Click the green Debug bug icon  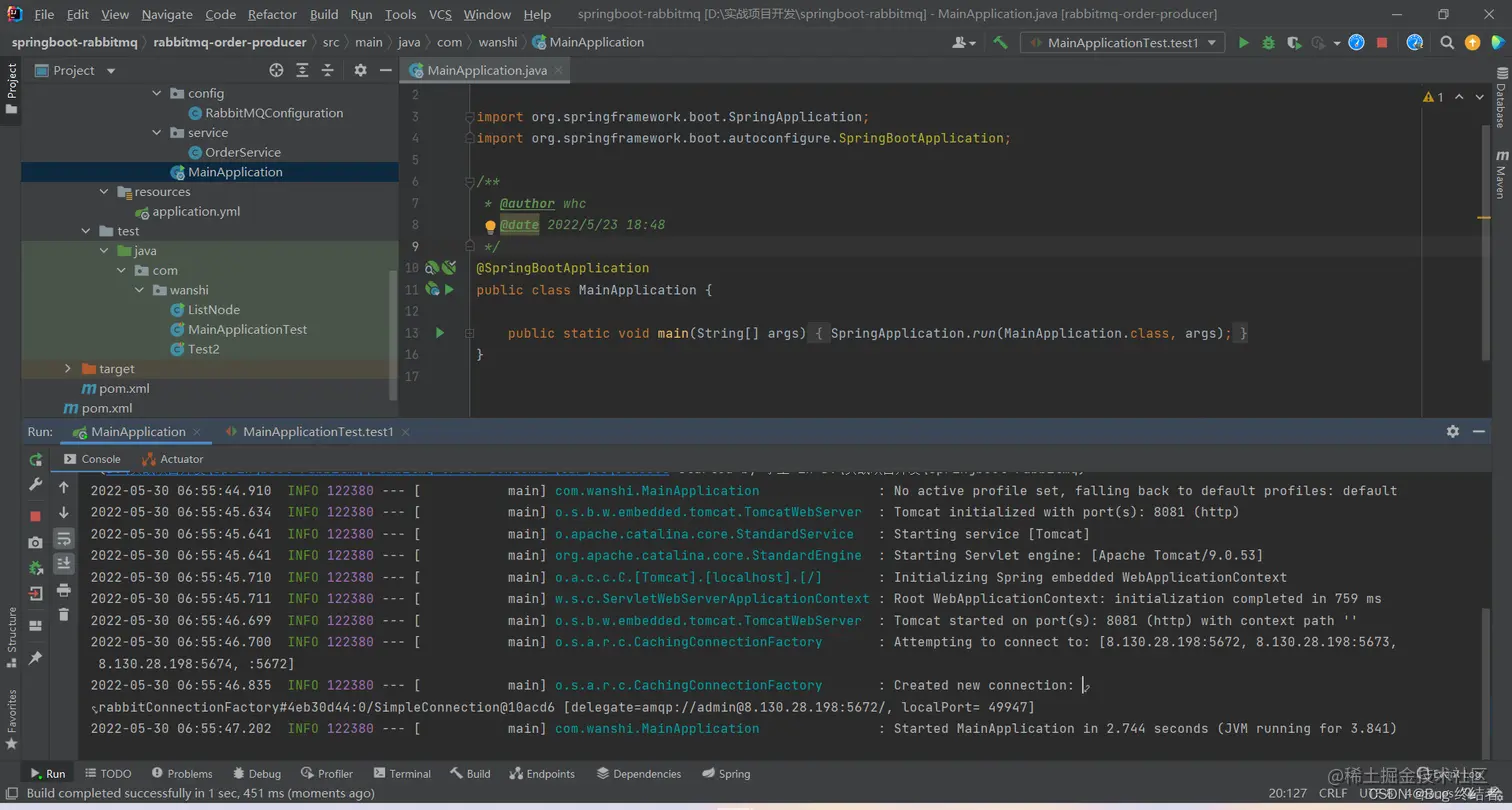pyautogui.click(x=1268, y=42)
